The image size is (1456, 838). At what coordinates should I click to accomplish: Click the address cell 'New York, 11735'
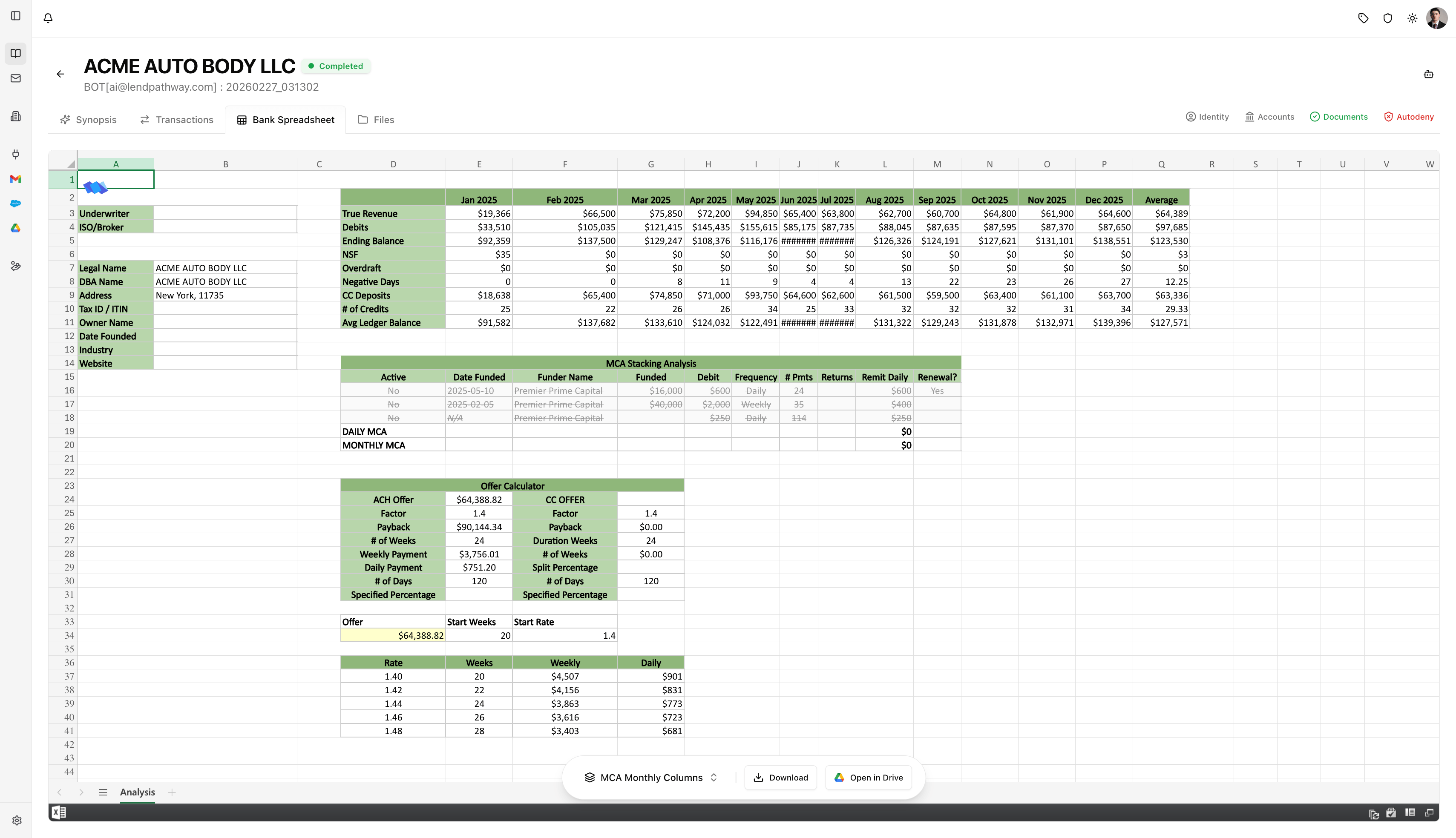(226, 295)
